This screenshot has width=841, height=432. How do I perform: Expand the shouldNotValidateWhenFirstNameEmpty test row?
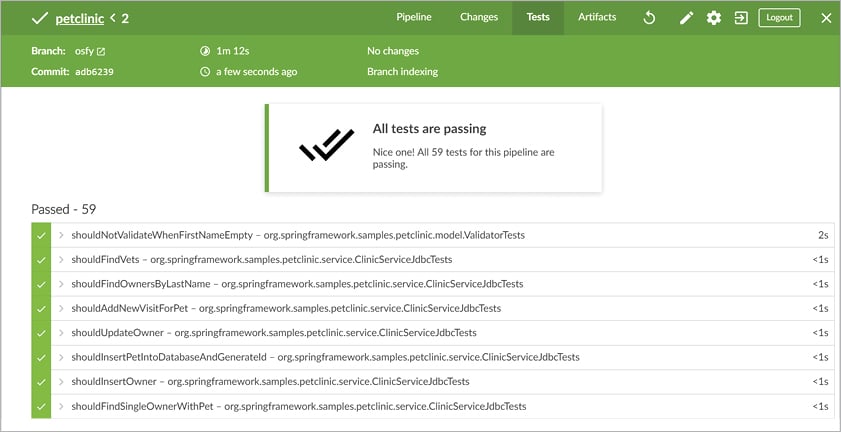[61, 236]
